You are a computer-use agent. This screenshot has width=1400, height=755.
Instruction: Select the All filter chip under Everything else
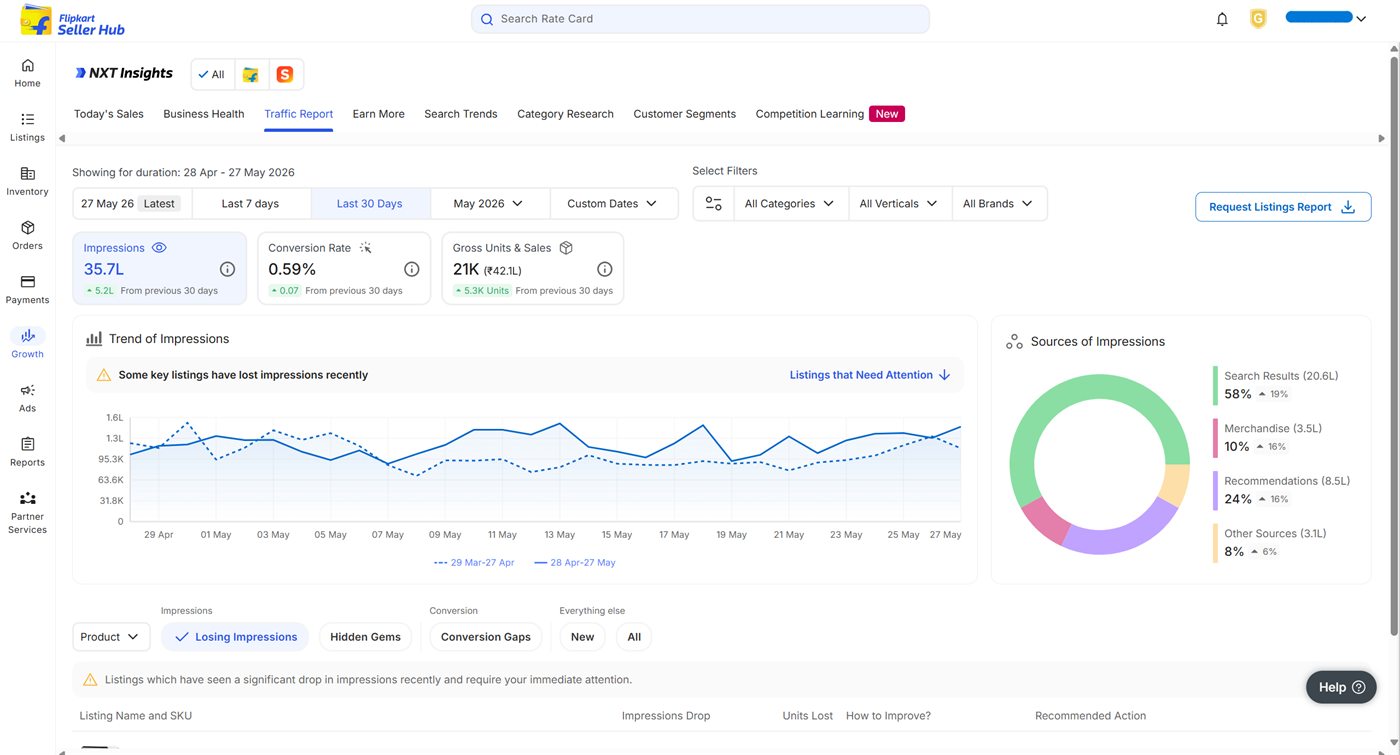tap(634, 637)
